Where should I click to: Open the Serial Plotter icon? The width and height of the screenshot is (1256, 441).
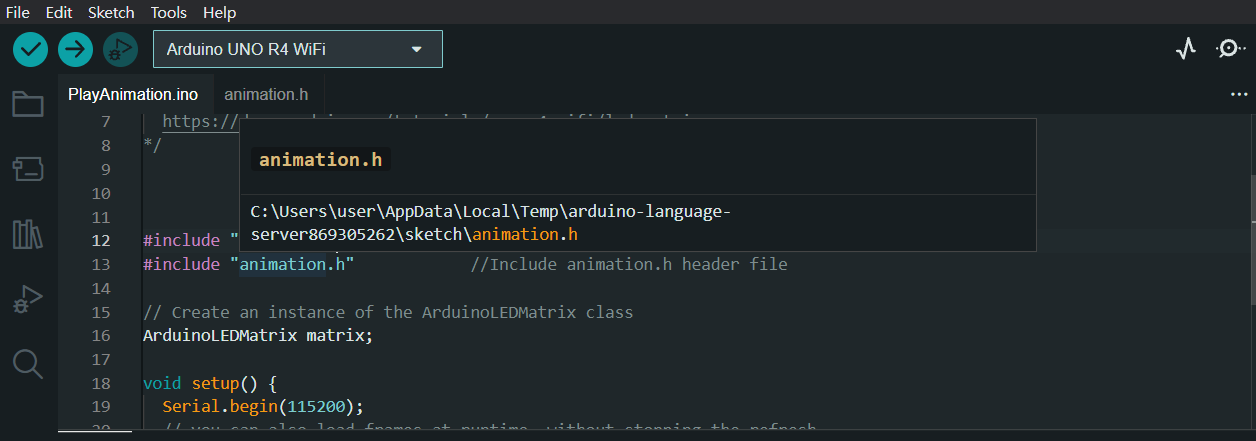[x=1186, y=49]
